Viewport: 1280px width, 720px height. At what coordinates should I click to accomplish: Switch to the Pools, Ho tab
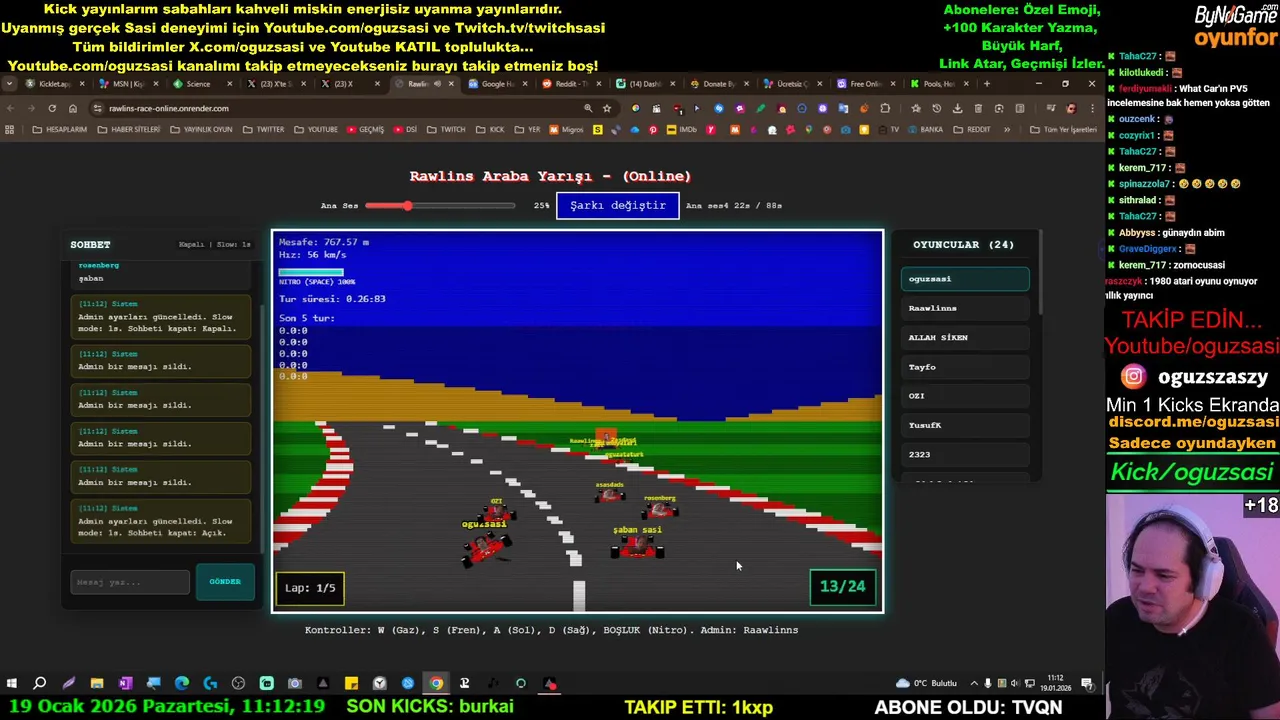tap(938, 84)
